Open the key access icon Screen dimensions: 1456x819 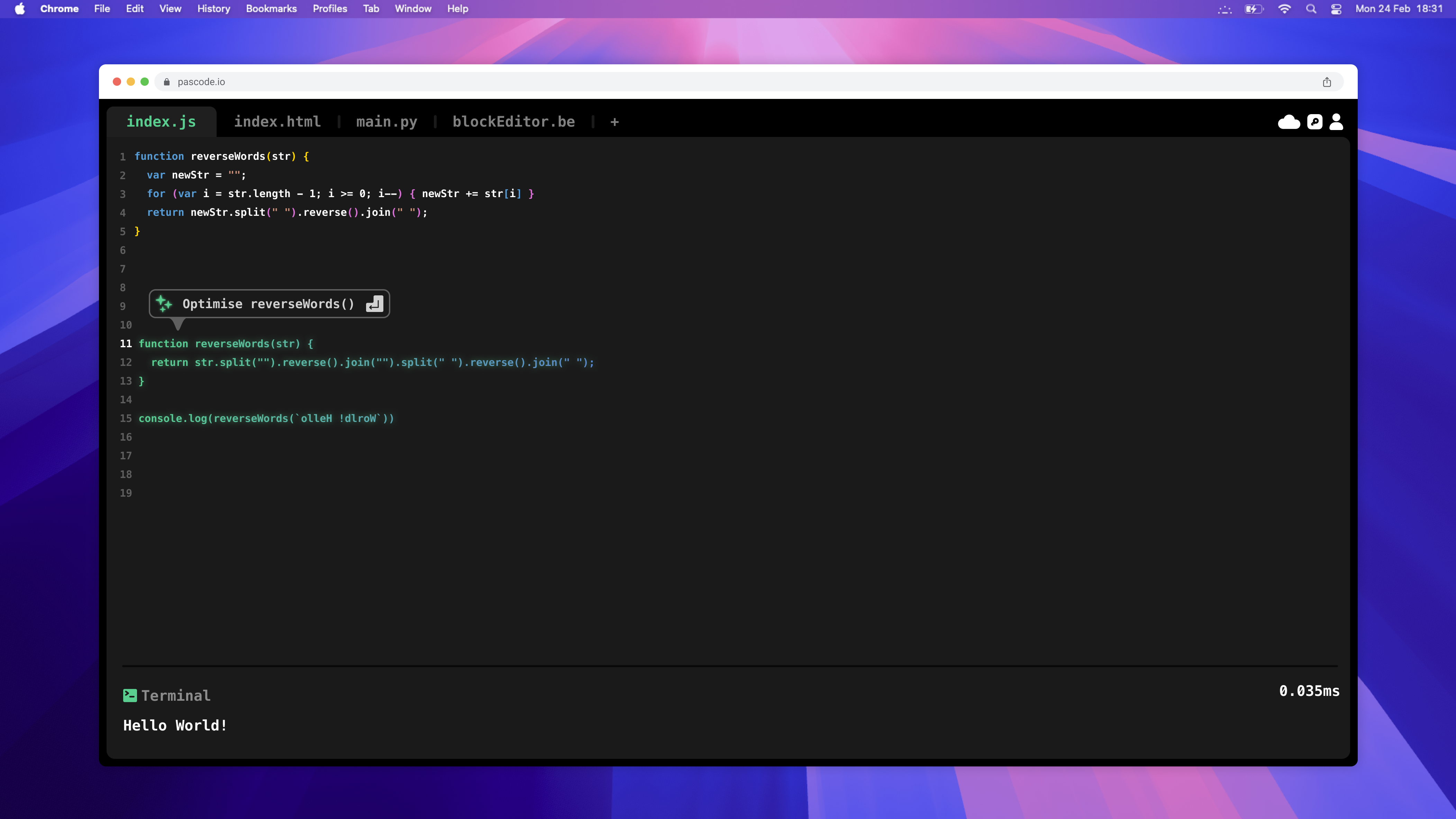click(1314, 122)
